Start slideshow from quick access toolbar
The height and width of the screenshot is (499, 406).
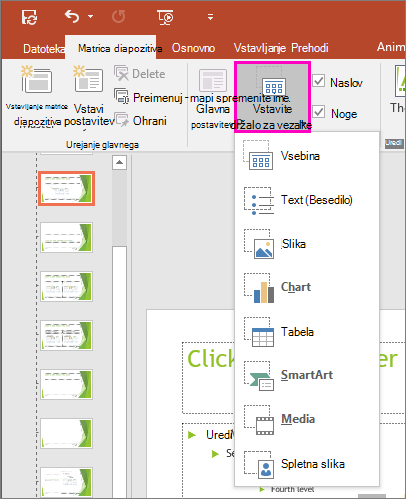(x=165, y=17)
